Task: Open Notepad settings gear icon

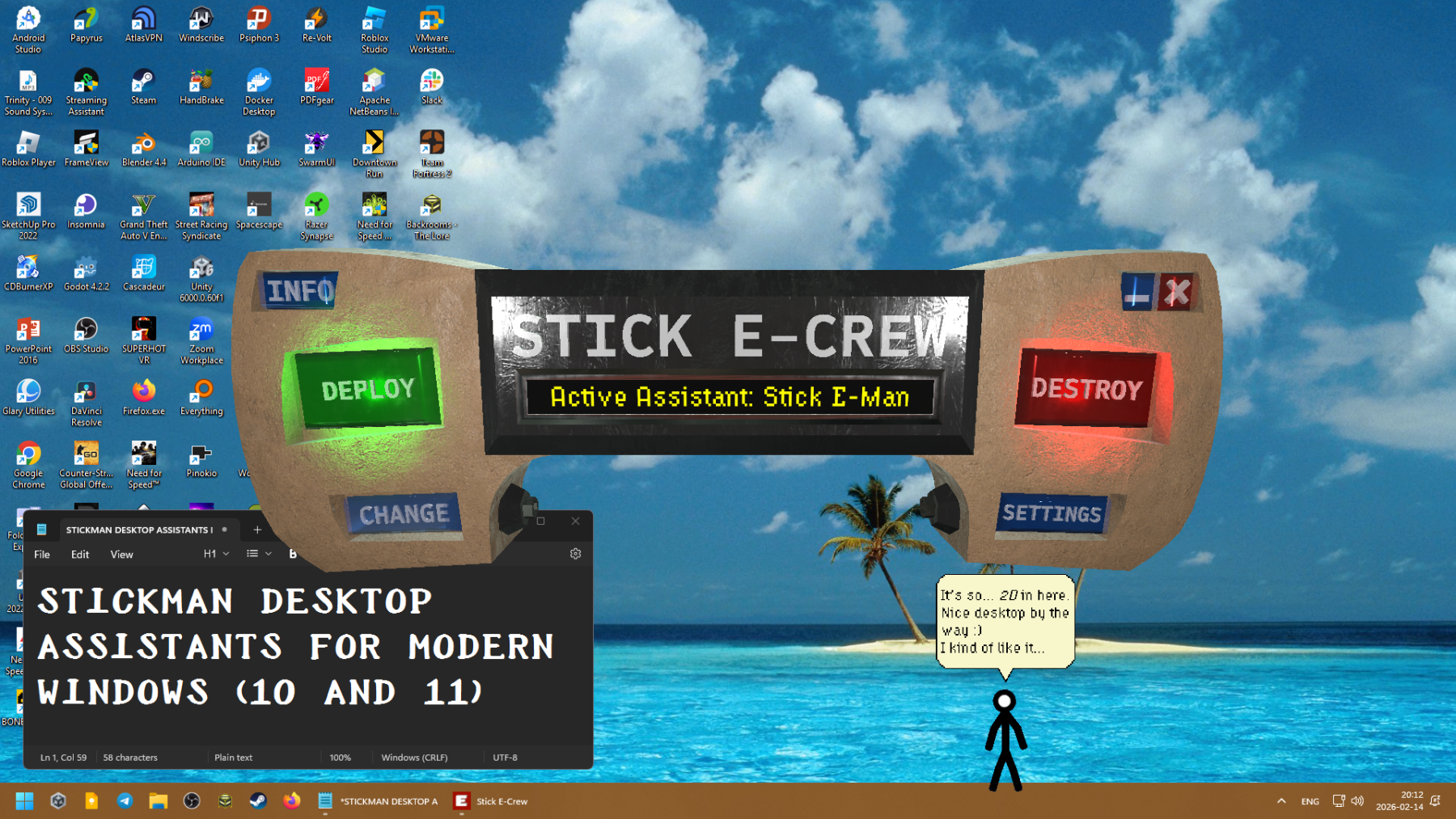Action: (575, 554)
